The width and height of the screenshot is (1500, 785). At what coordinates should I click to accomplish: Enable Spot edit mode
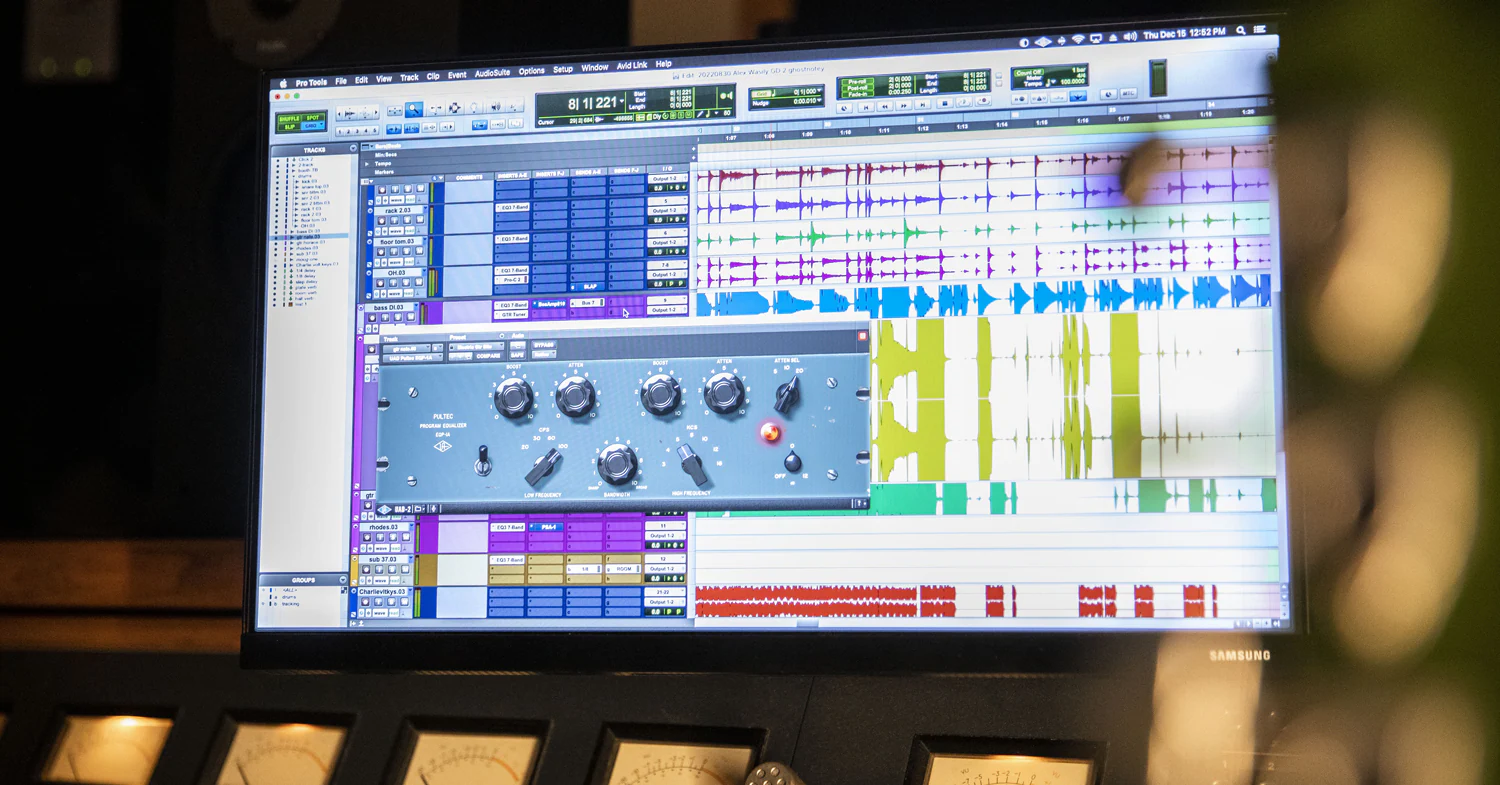[312, 118]
